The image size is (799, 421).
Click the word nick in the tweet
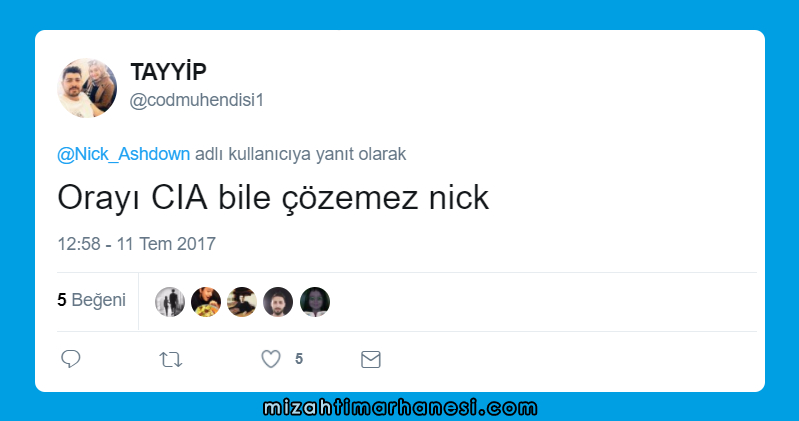click(459, 198)
